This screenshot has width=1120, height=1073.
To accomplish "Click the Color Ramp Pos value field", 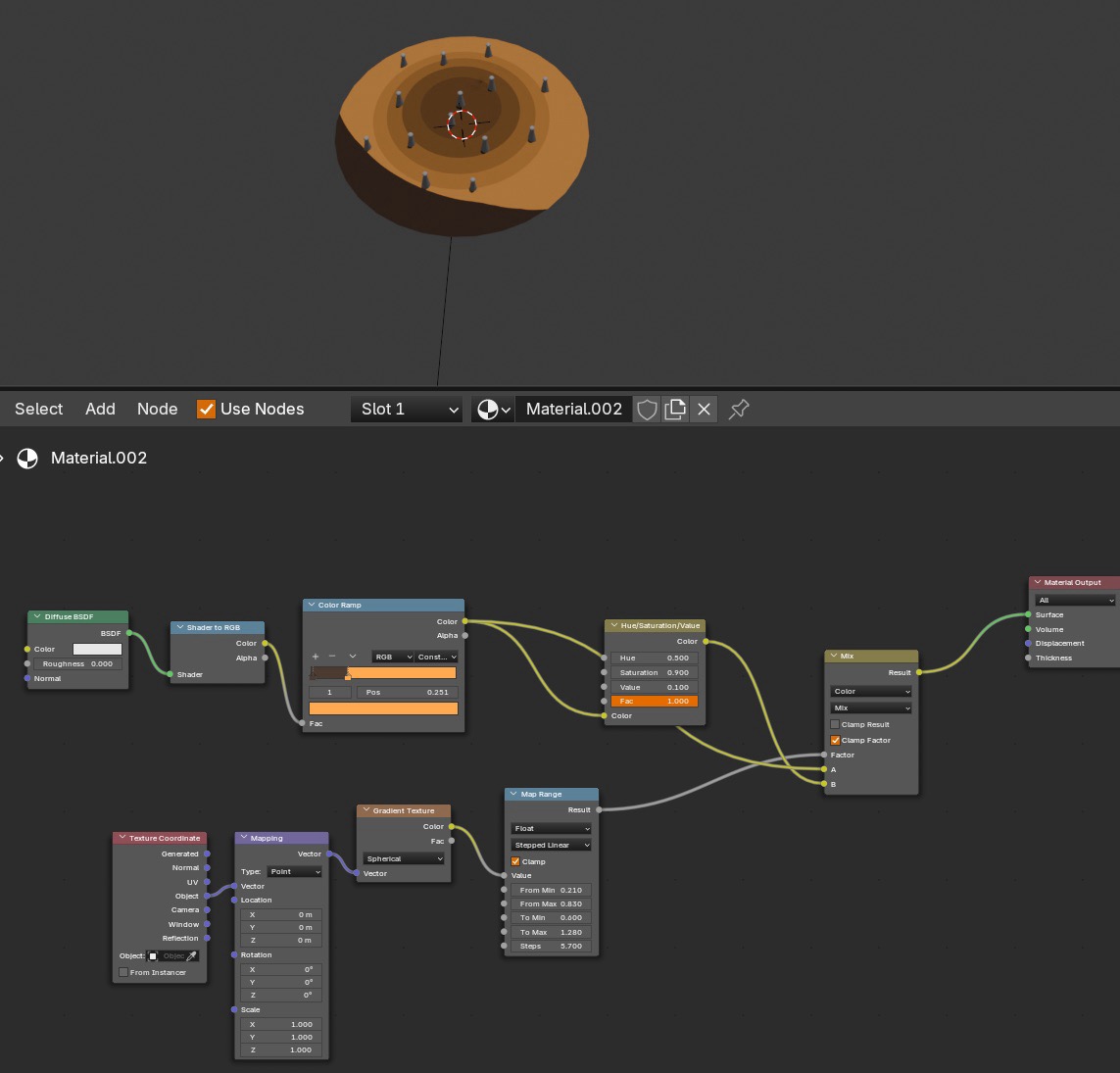I will coord(408,692).
